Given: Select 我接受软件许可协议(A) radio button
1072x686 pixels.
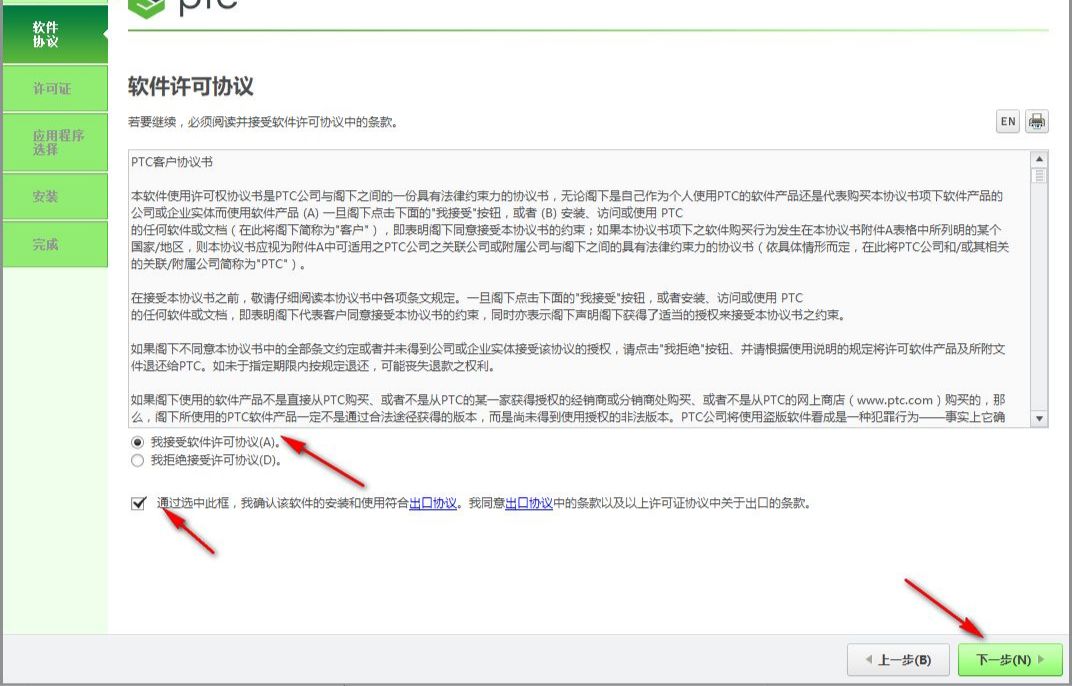Looking at the screenshot, I should (x=137, y=443).
